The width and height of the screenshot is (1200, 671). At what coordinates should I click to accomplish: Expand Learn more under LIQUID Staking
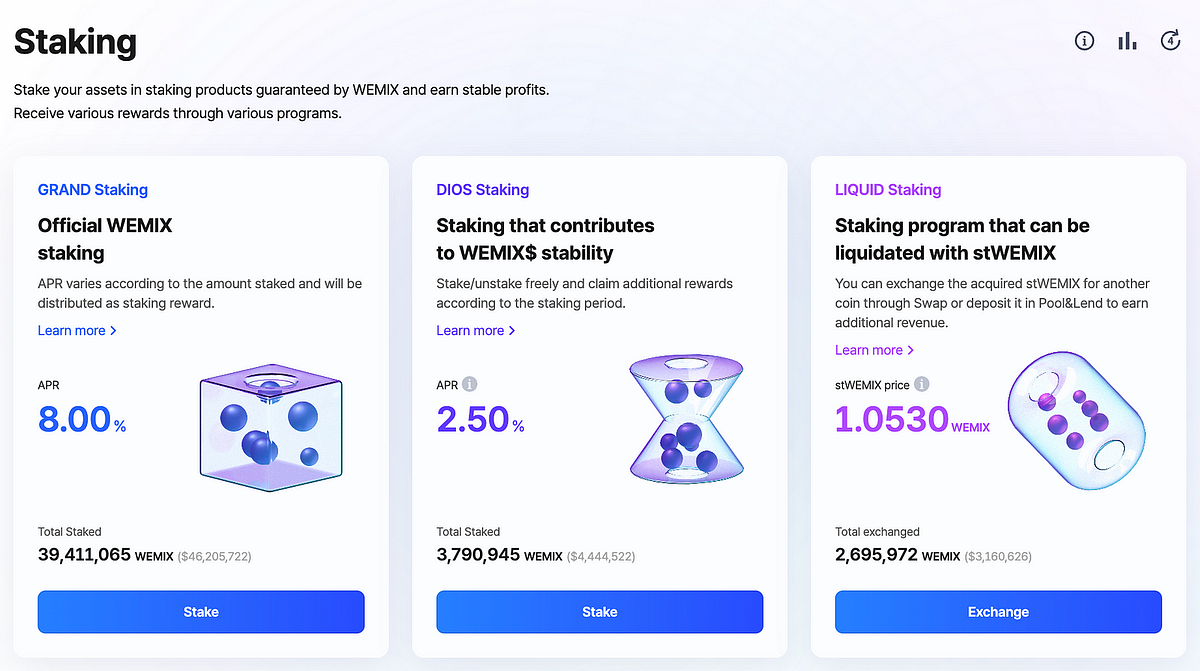(x=874, y=350)
